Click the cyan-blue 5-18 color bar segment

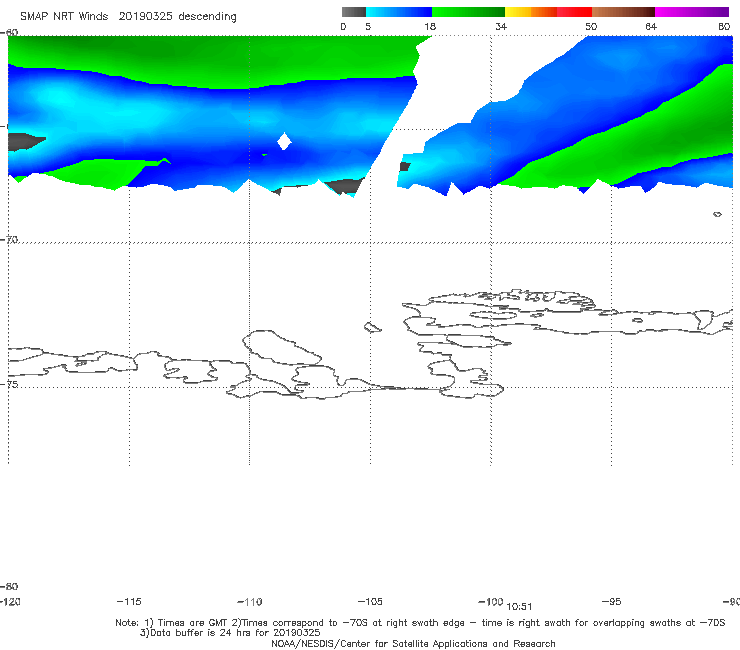pos(399,12)
